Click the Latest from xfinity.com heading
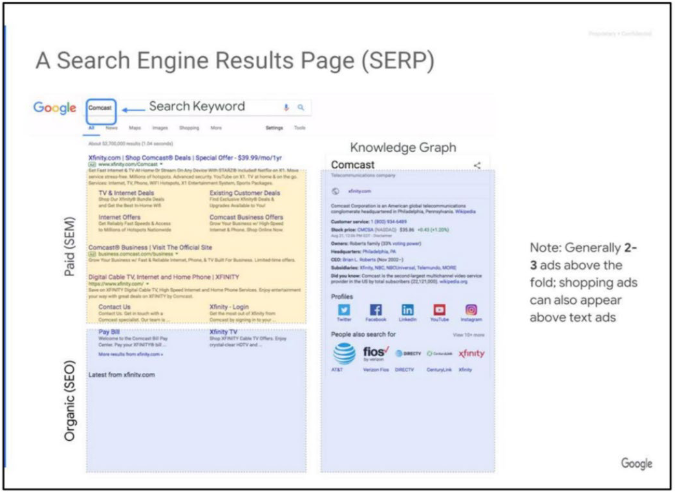Viewport: 676px width, 493px height. [x=122, y=375]
